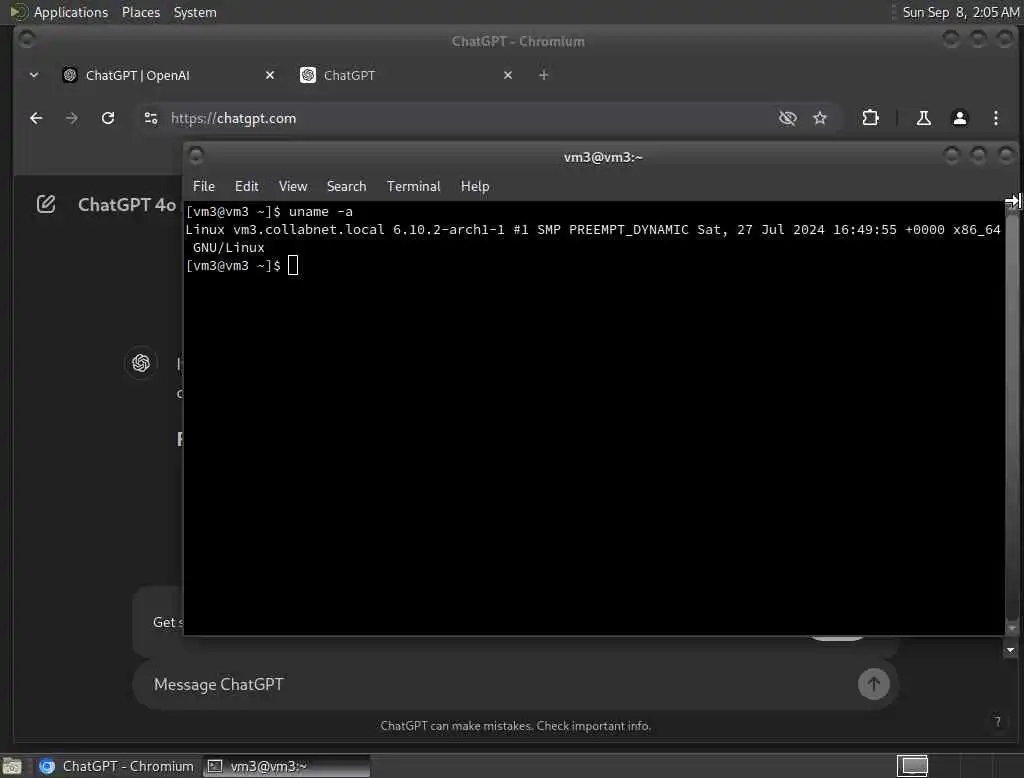
Task: Reload the chatgpt.com page
Action: pyautogui.click(x=108, y=118)
